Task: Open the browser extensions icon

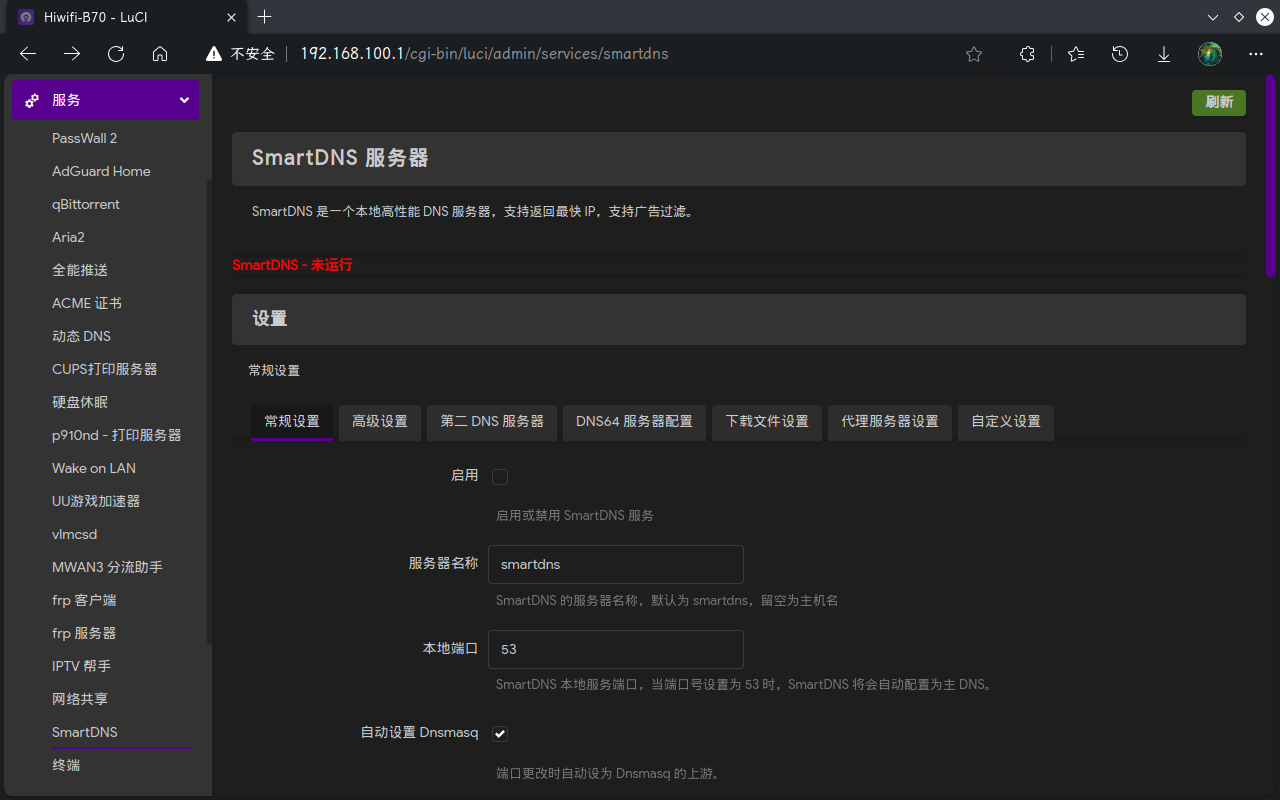Action: click(1027, 54)
